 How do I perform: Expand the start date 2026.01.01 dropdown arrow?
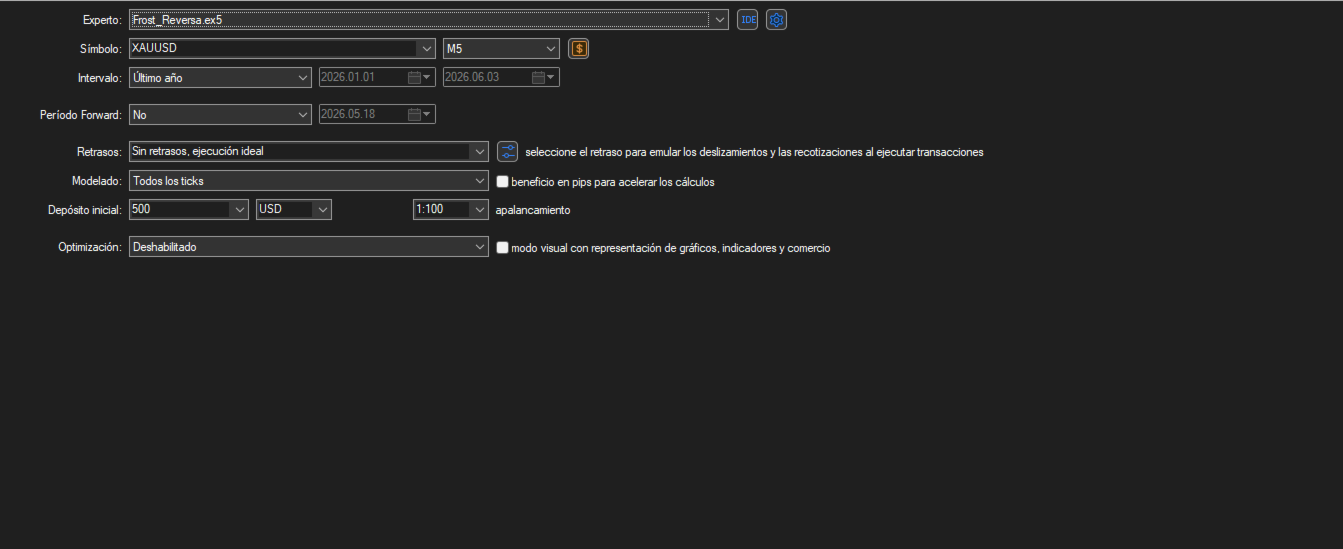(428, 77)
